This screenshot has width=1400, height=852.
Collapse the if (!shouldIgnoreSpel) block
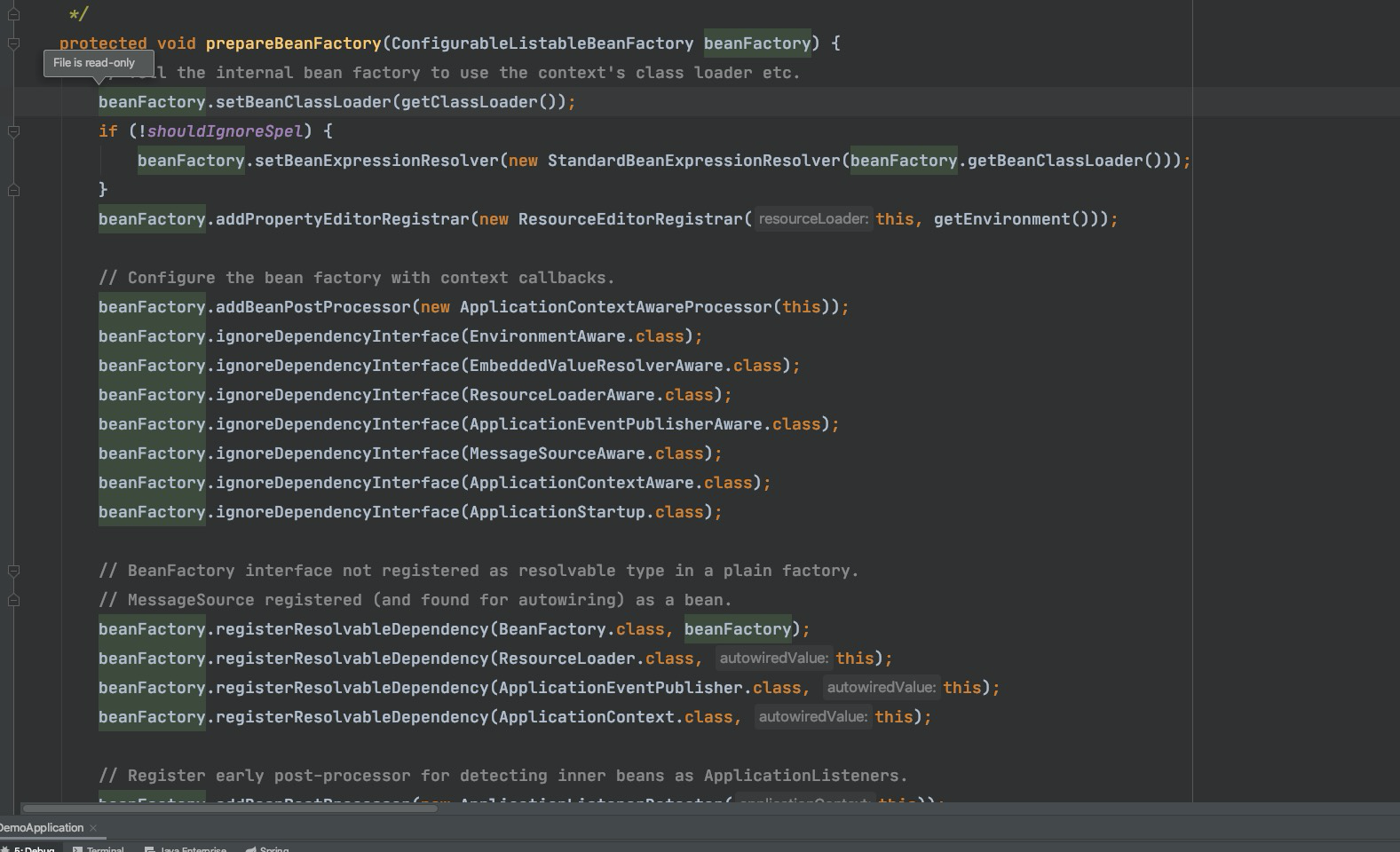click(x=13, y=131)
